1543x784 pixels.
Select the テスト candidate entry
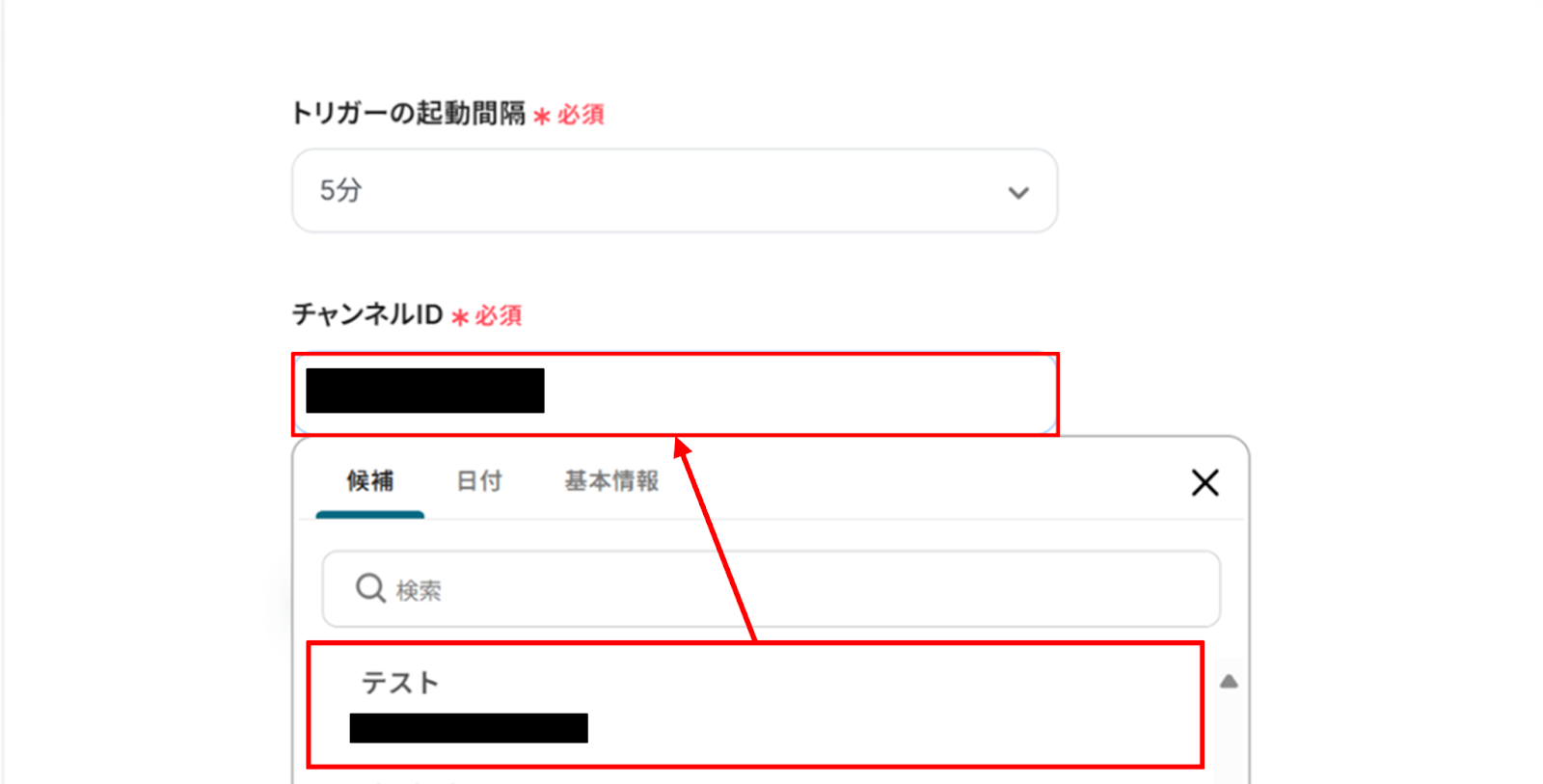[755, 705]
